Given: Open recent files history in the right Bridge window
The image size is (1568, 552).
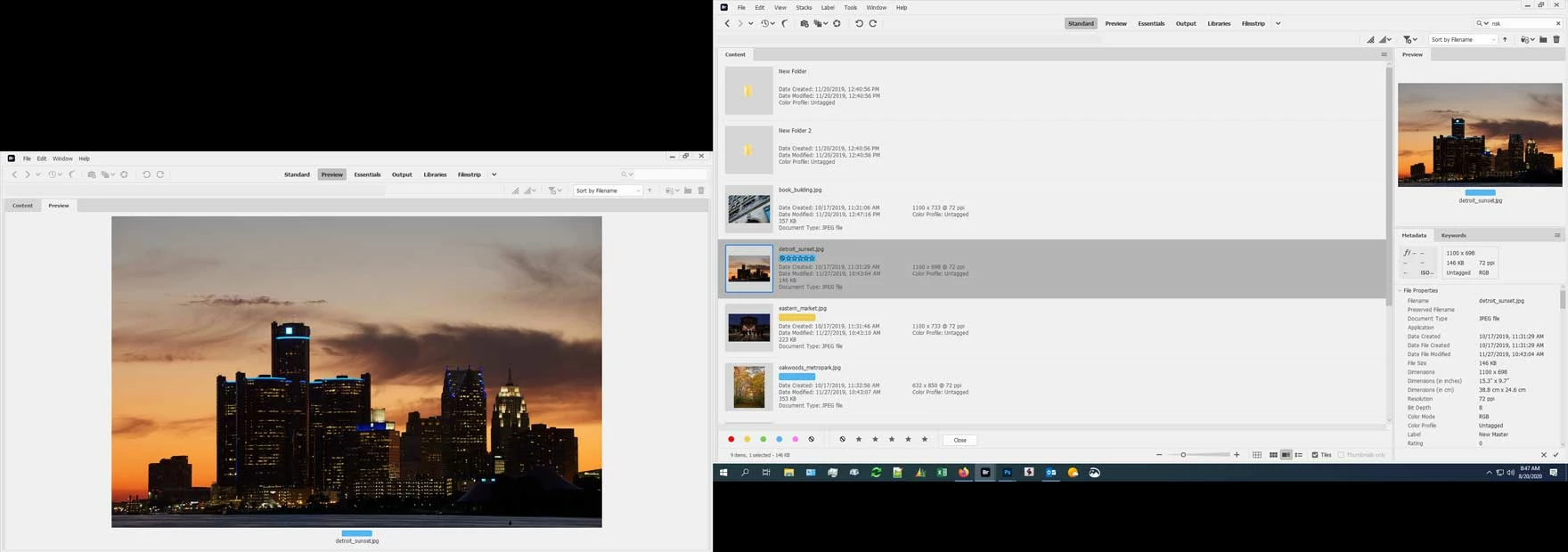Looking at the screenshot, I should pyautogui.click(x=767, y=23).
